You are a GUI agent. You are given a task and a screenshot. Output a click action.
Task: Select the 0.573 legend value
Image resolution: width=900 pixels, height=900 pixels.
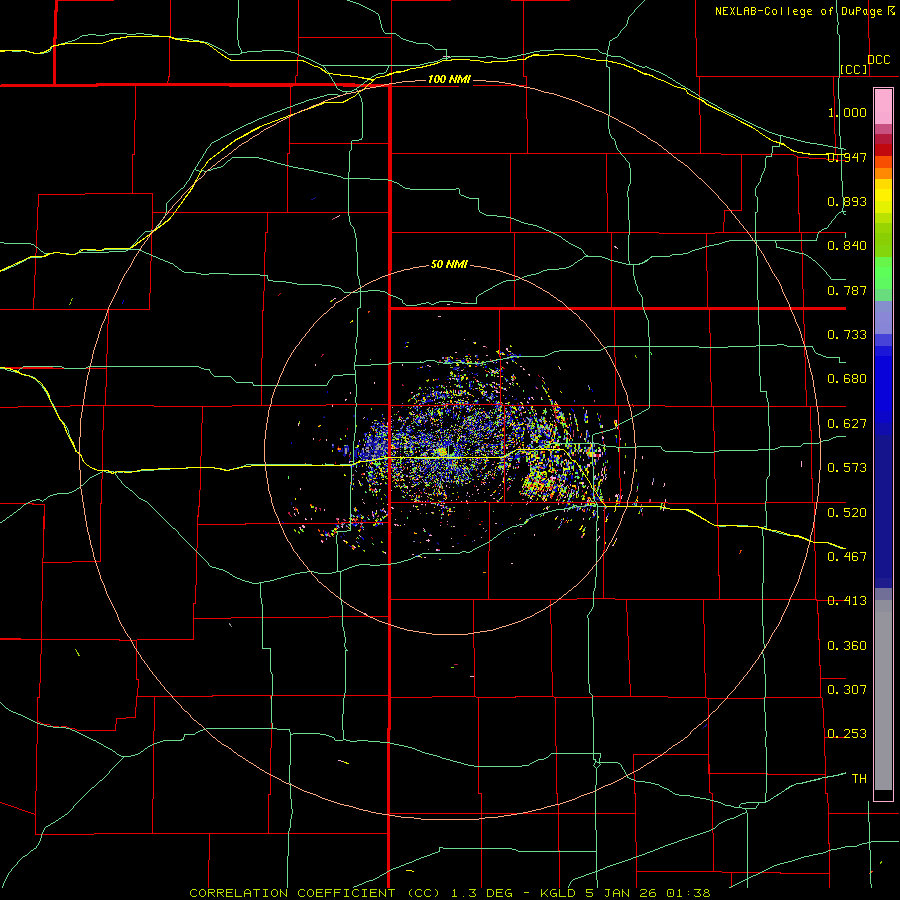click(x=847, y=468)
